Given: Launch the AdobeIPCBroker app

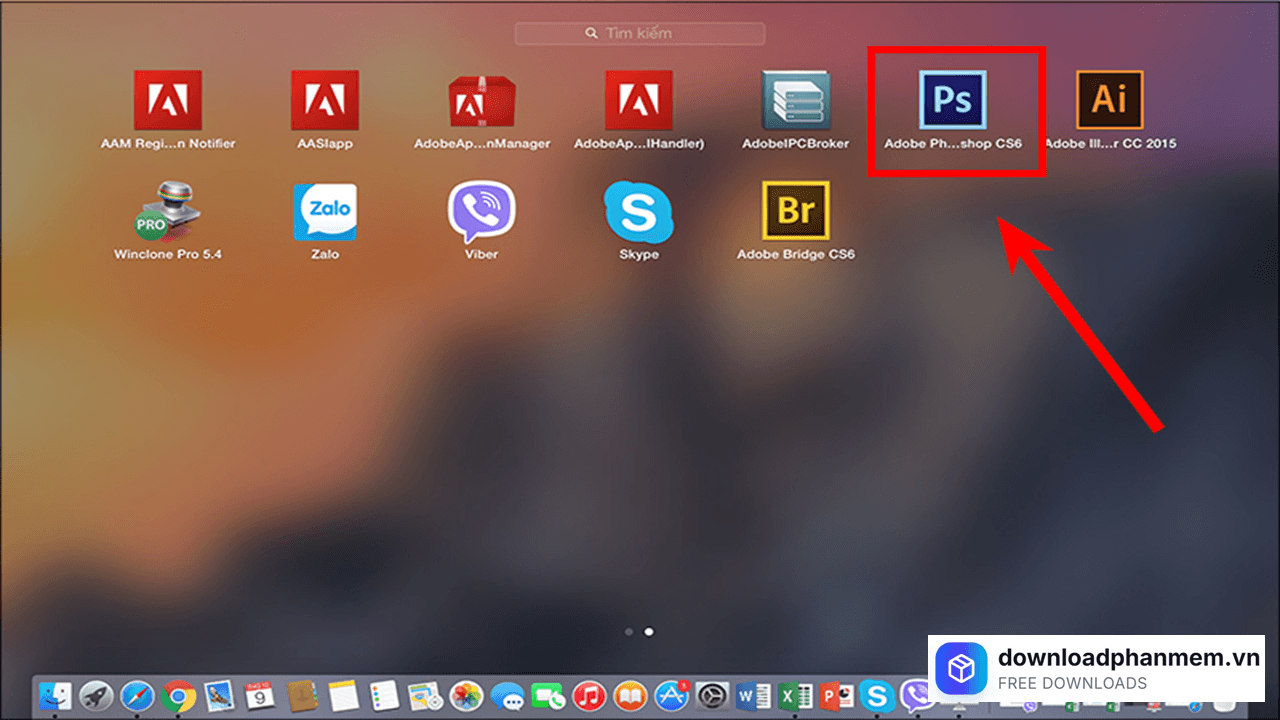Looking at the screenshot, I should tap(795, 100).
